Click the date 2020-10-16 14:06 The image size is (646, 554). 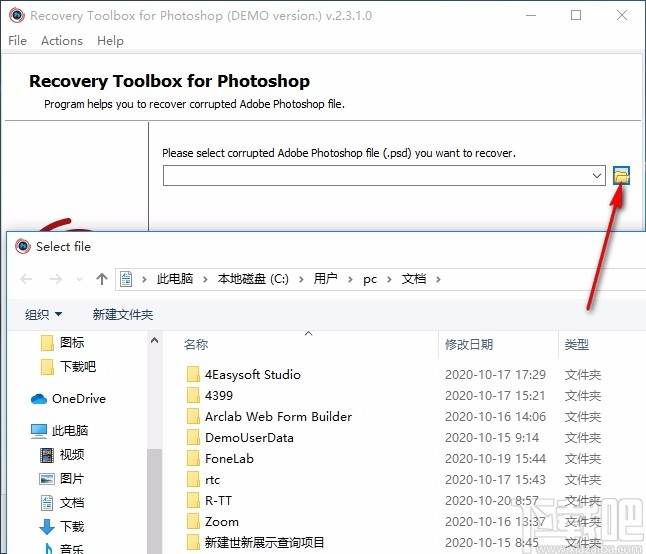495,416
